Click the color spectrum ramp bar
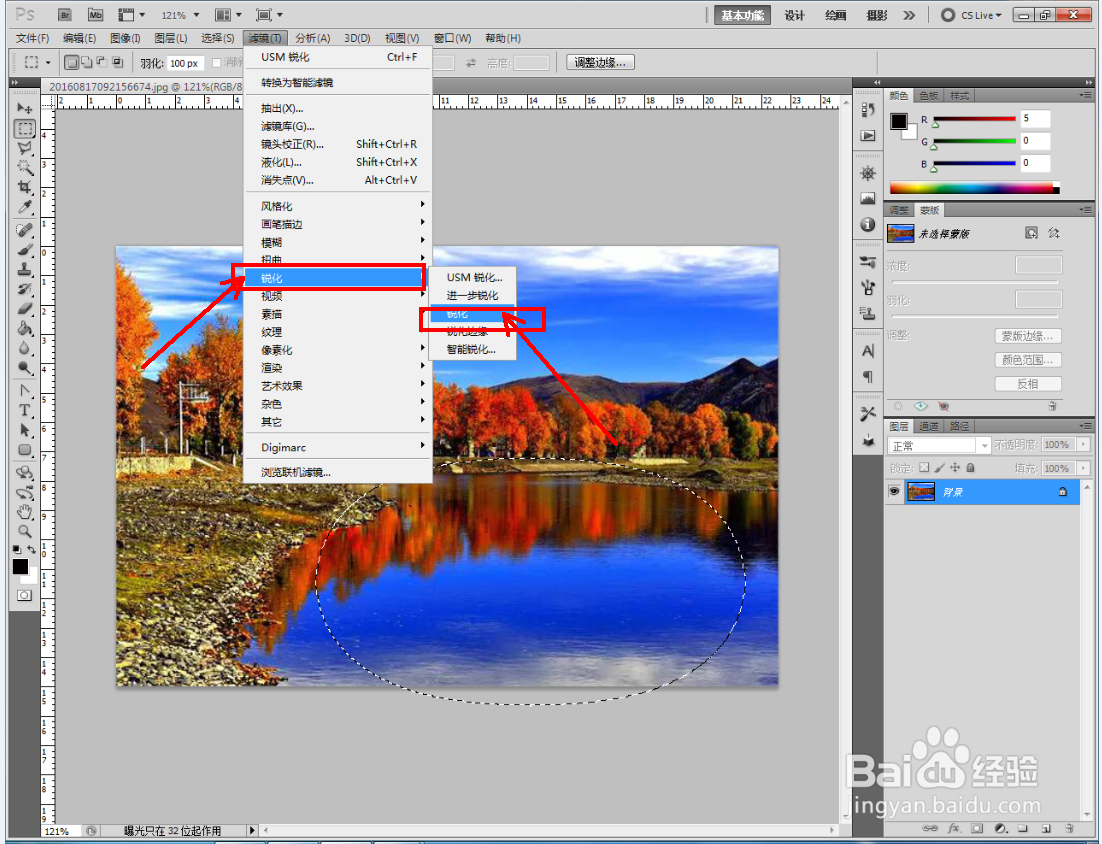 coord(974,188)
